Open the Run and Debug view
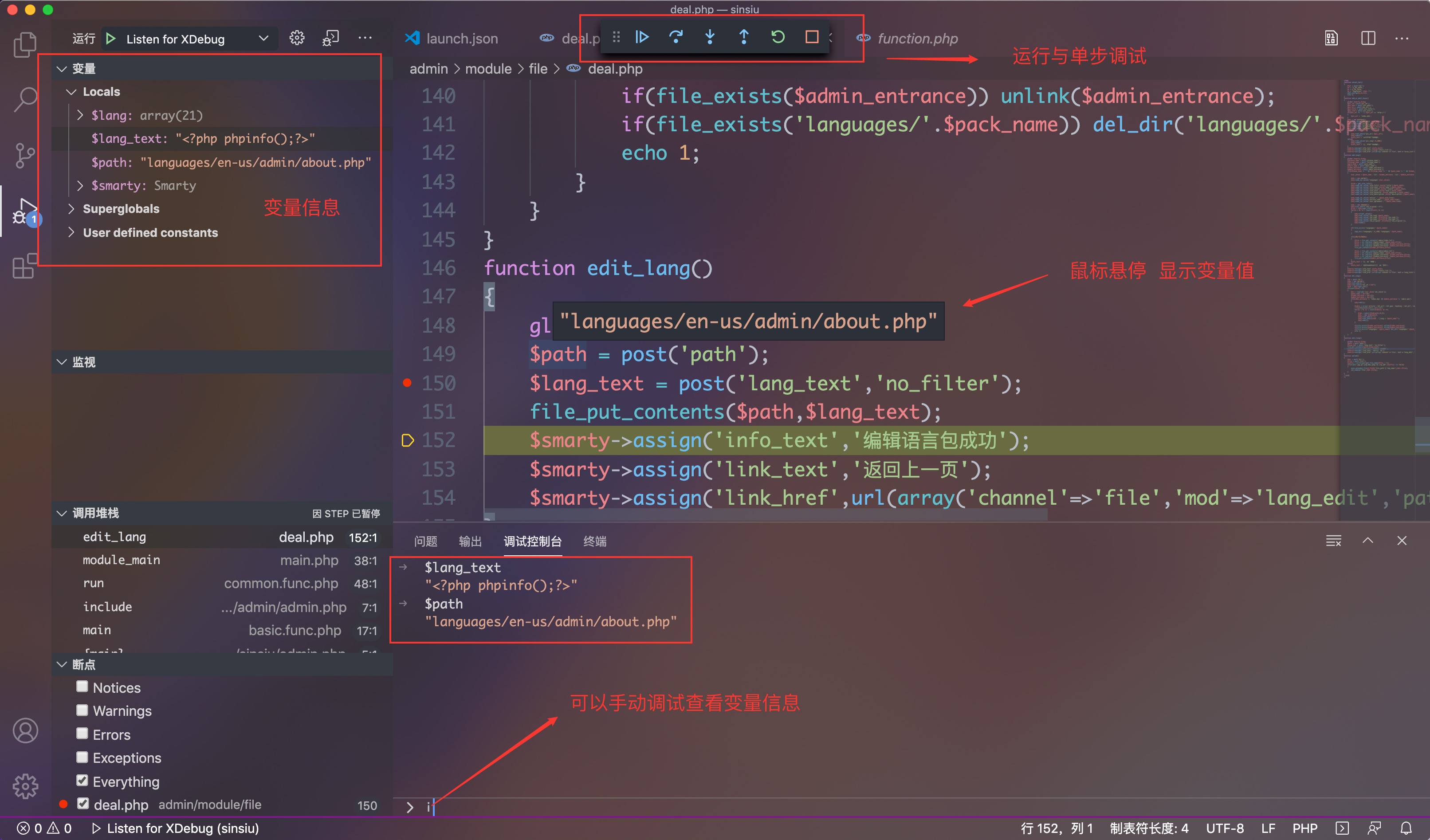The width and height of the screenshot is (1430, 840). 25,212
